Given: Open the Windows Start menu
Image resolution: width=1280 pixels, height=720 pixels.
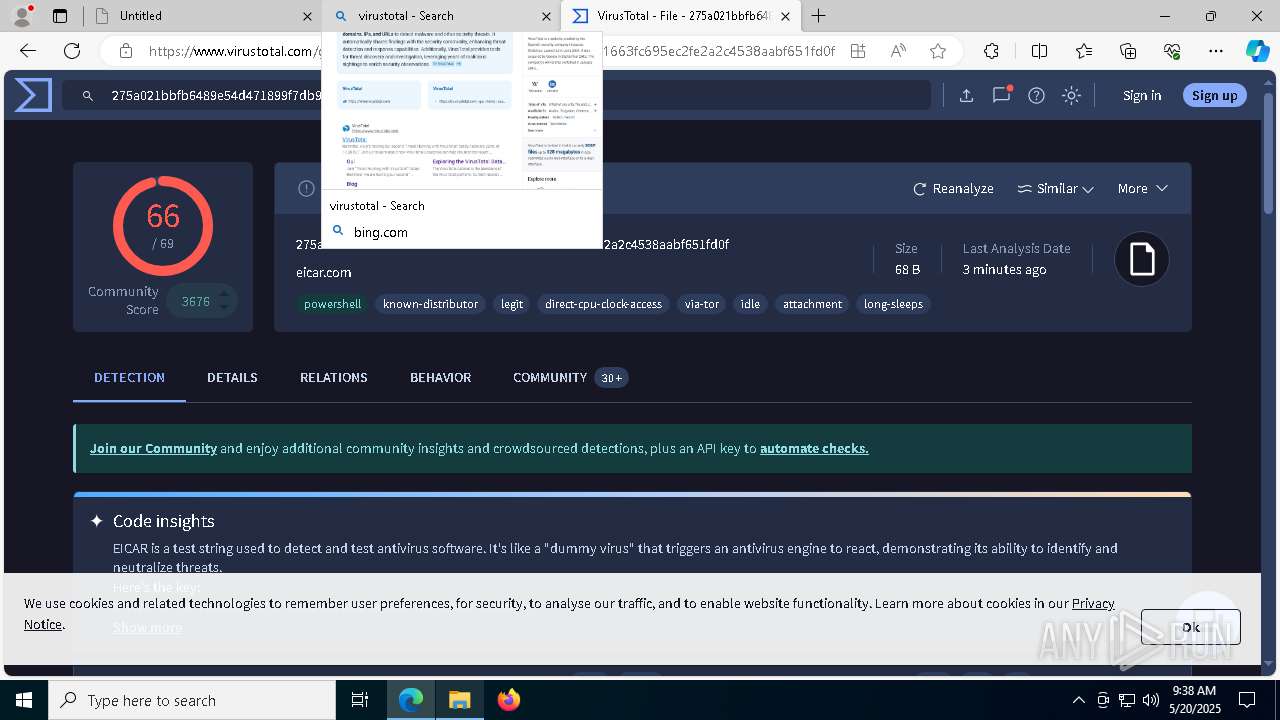Looking at the screenshot, I should coord(24,700).
